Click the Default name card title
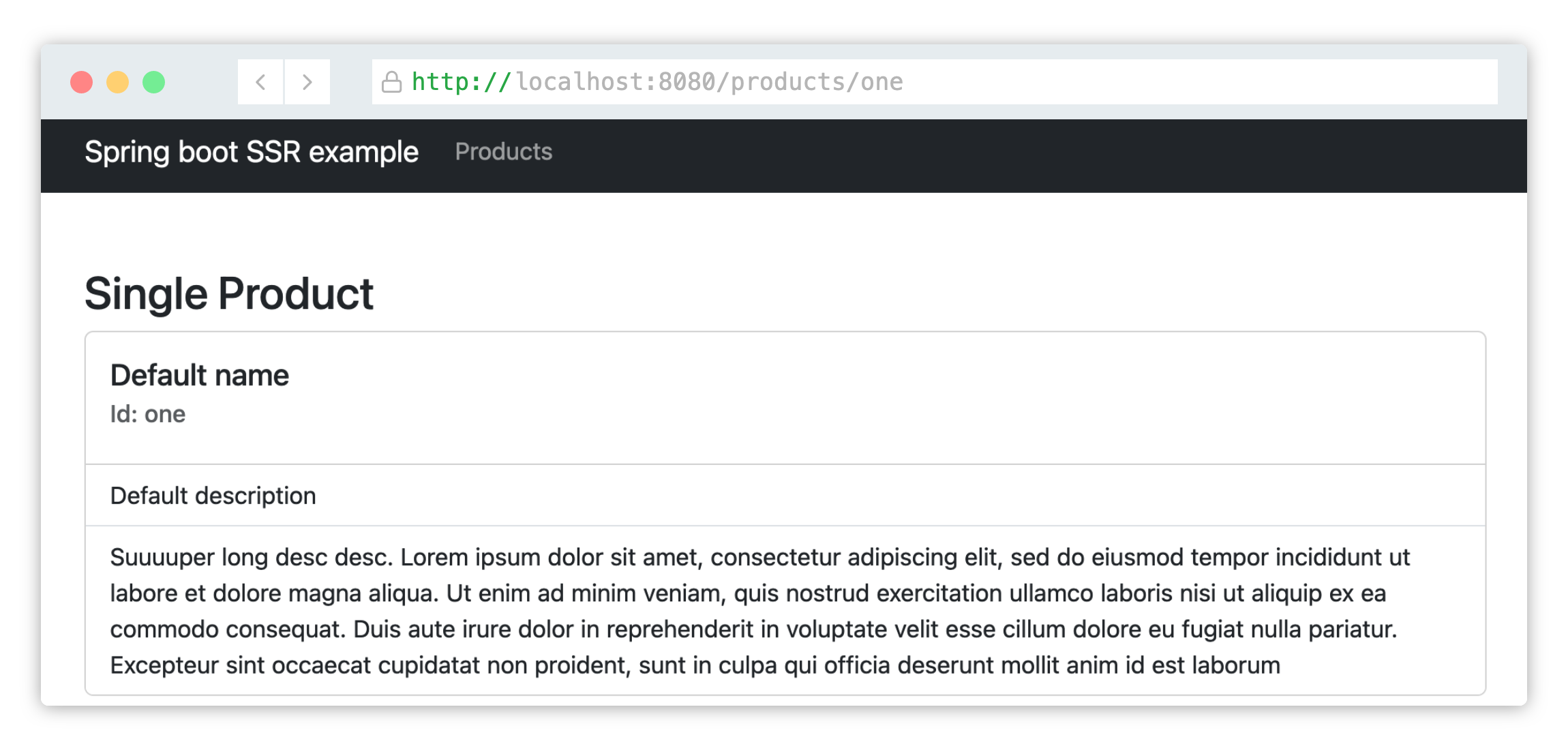 click(200, 375)
